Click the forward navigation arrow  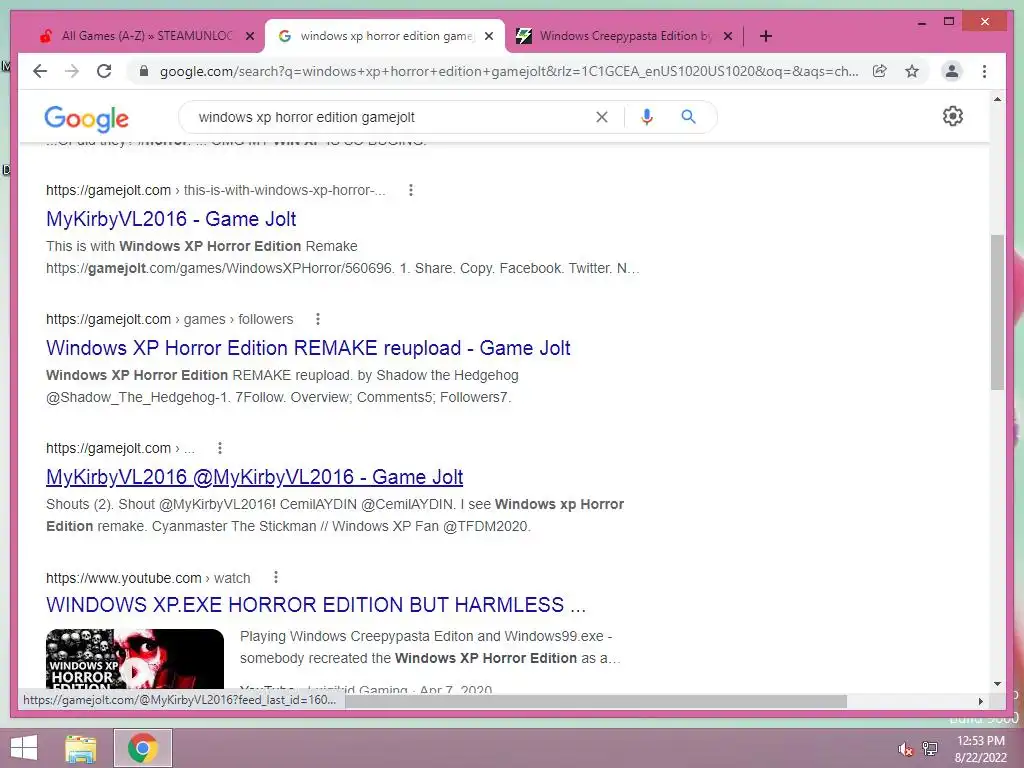[x=72, y=71]
